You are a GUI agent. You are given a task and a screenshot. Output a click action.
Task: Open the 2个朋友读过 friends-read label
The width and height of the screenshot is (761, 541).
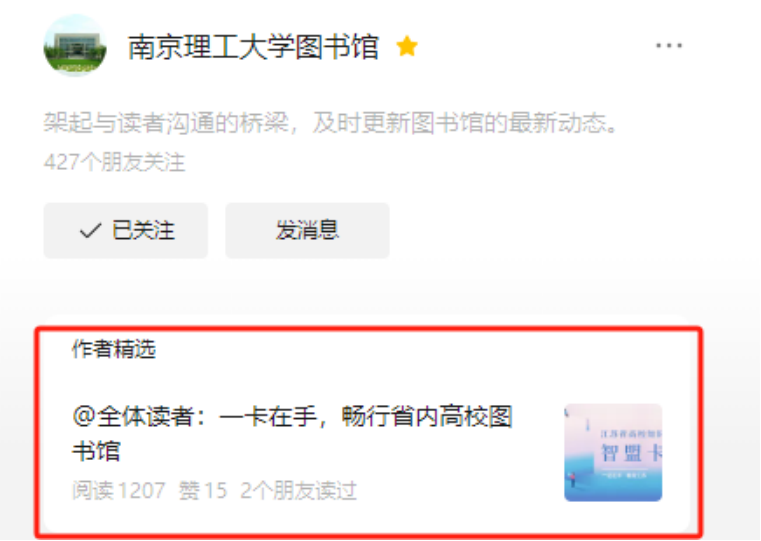click(298, 491)
